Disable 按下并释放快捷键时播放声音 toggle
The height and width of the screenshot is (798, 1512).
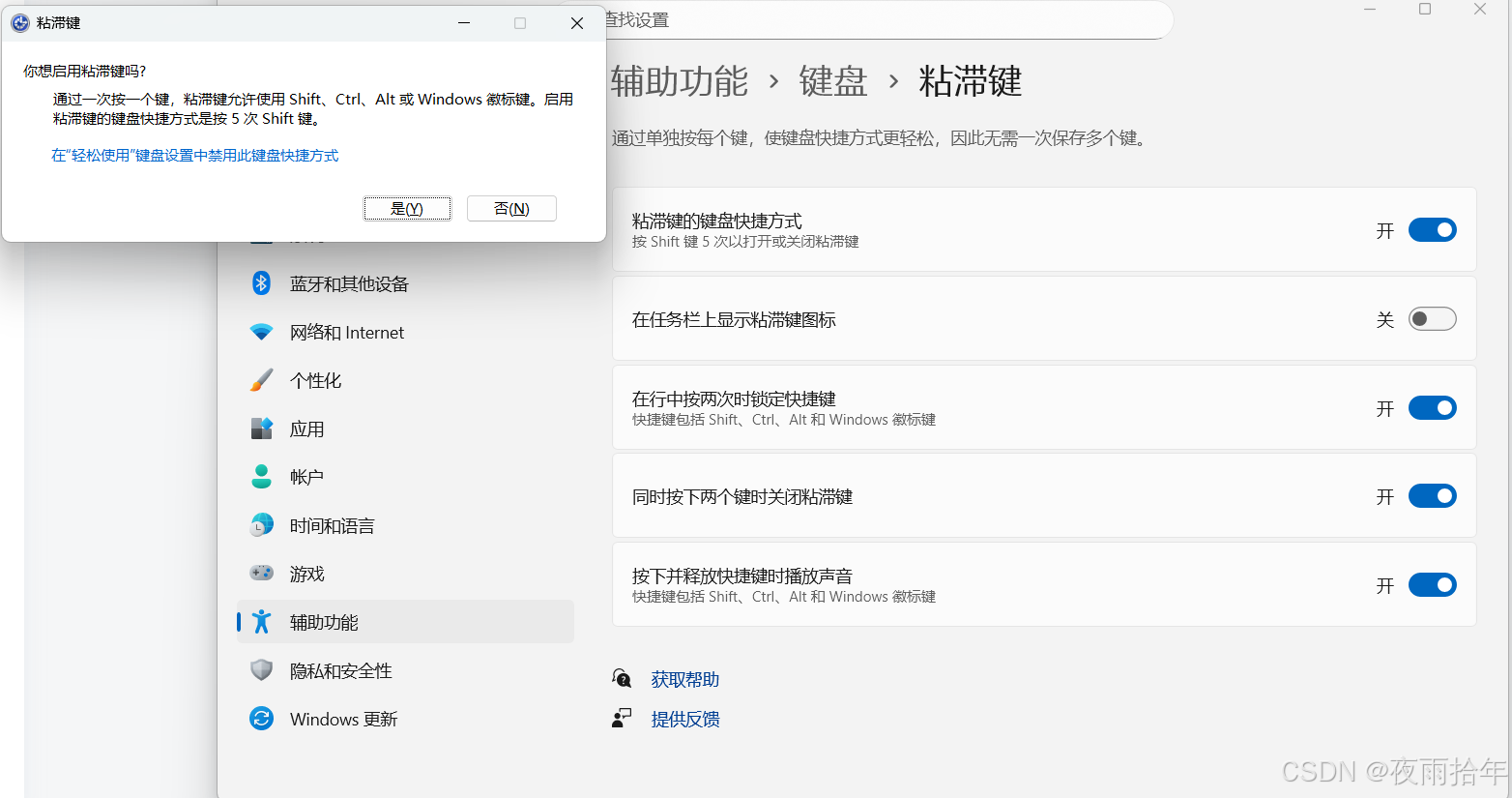(x=1433, y=585)
